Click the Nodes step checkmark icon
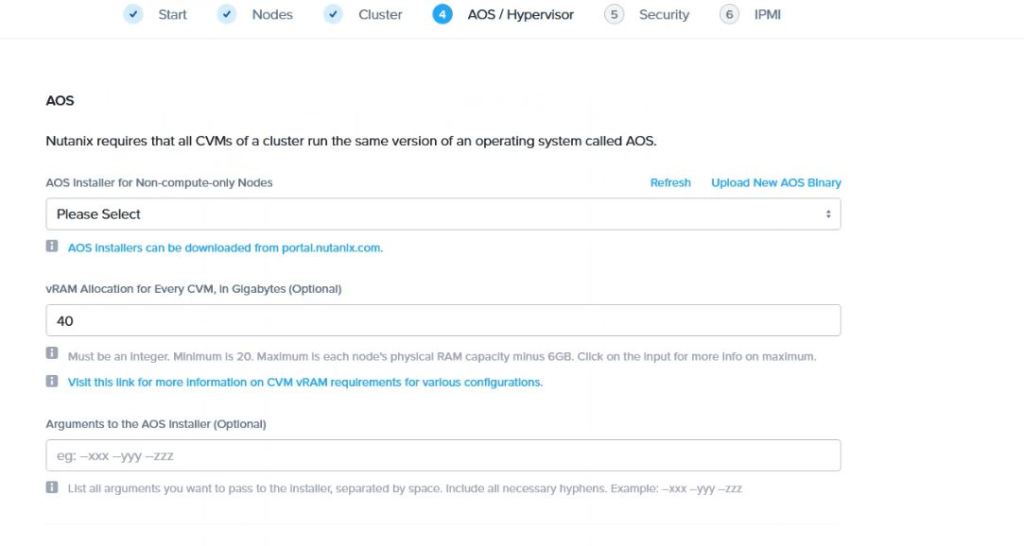This screenshot has width=1024, height=546. (x=227, y=15)
